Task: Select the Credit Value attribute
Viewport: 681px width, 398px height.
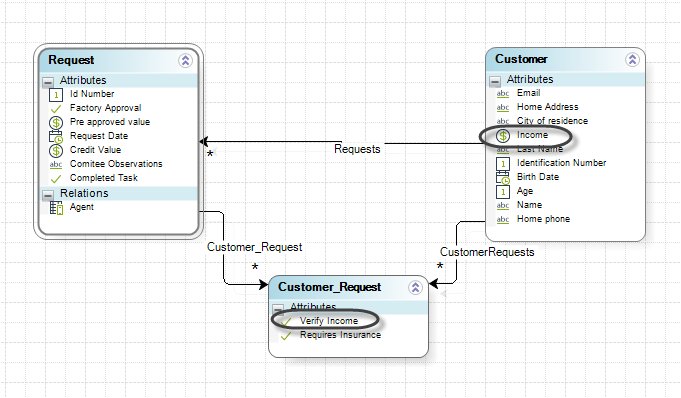Action: (96, 150)
